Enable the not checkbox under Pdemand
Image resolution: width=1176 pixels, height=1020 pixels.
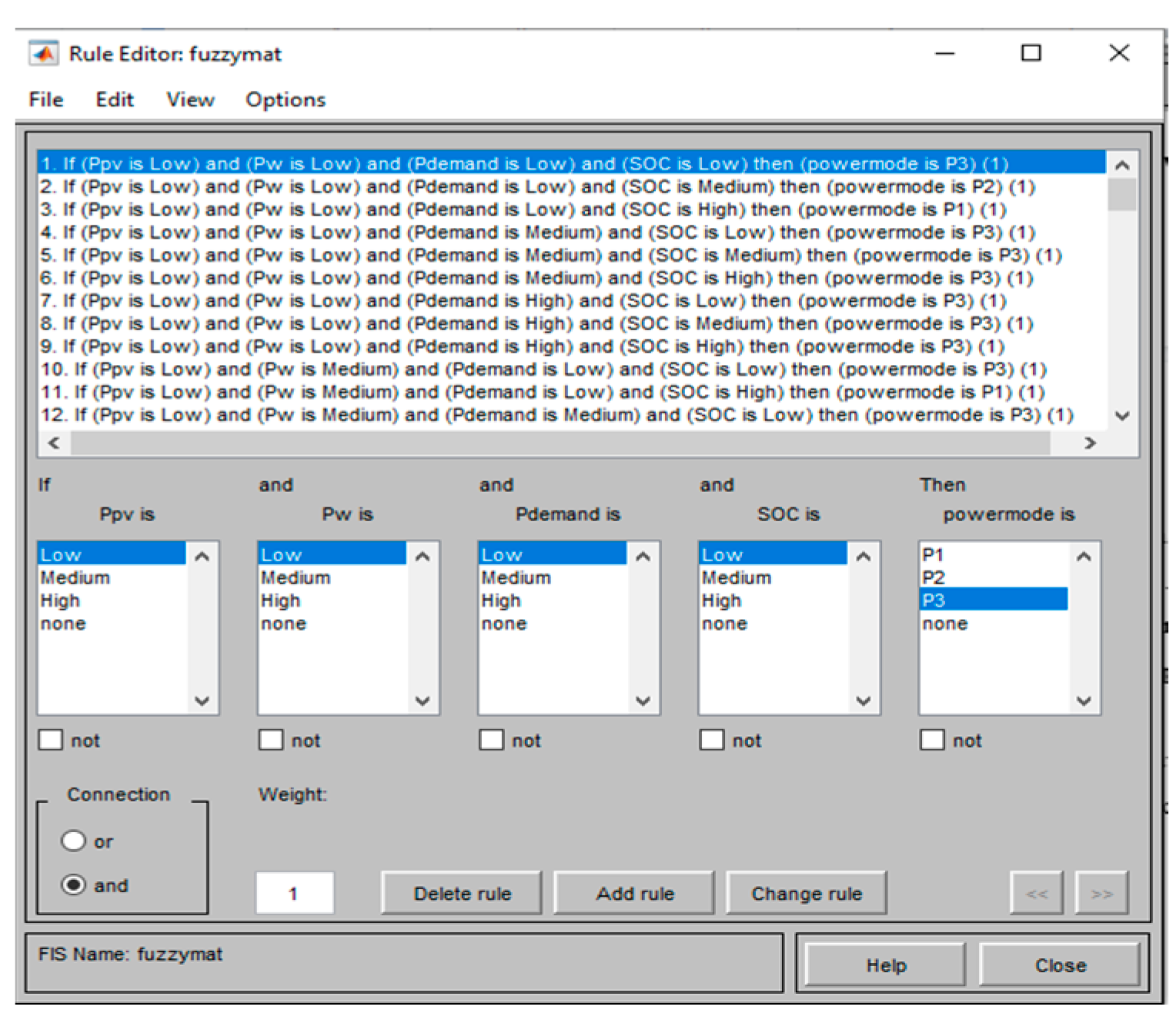(491, 740)
